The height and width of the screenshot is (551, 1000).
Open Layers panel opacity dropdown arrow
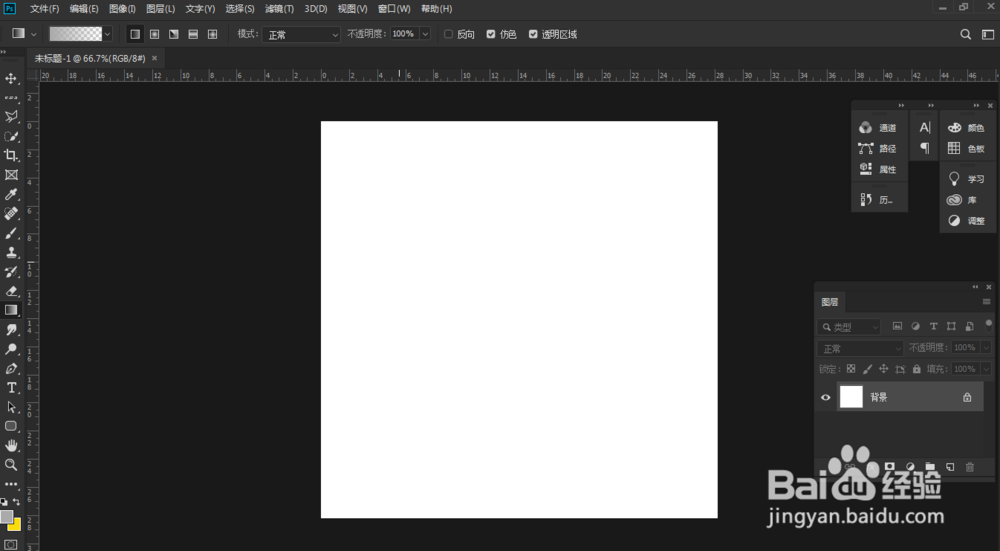pyautogui.click(x=986, y=348)
